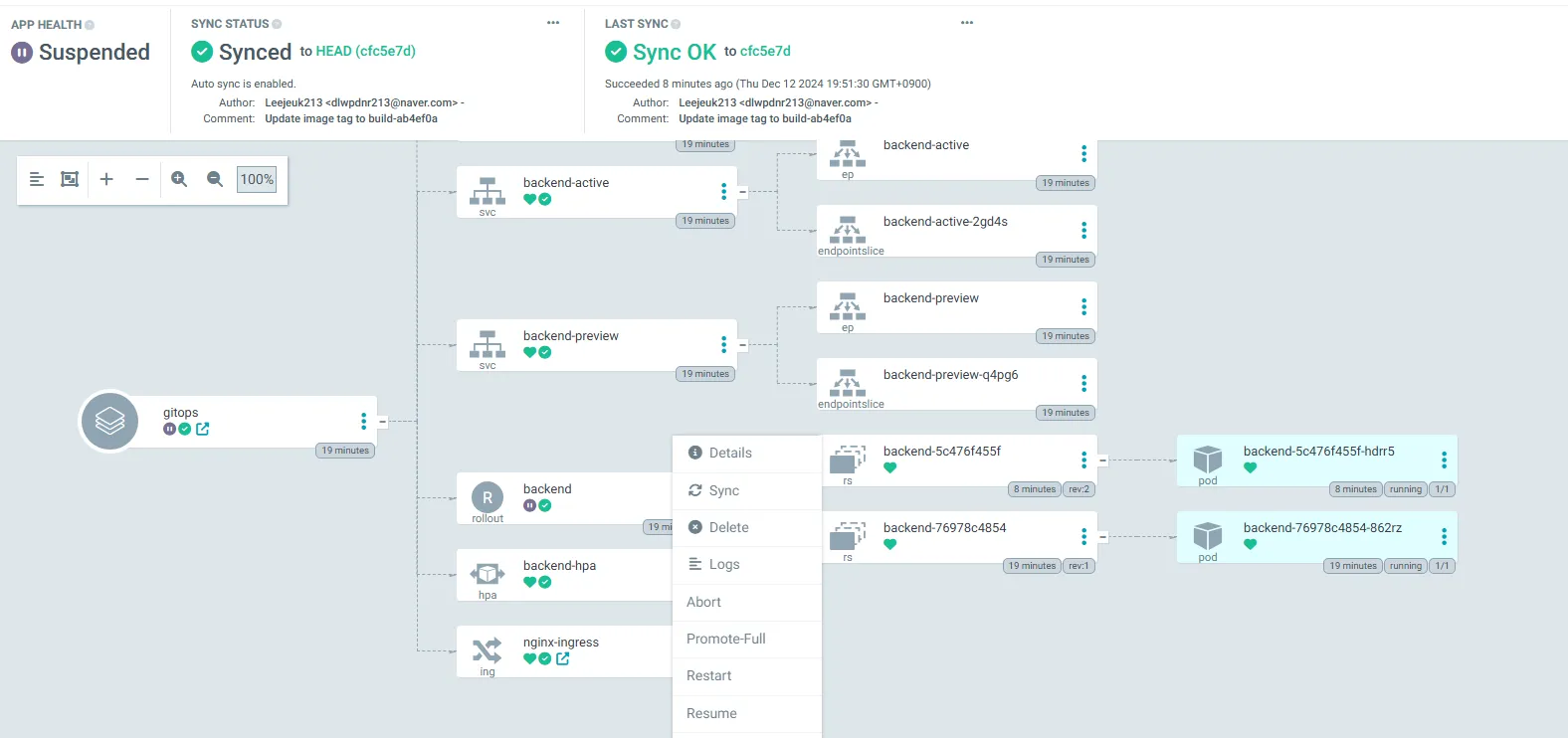Collapse the backend-active svc children

(742, 192)
